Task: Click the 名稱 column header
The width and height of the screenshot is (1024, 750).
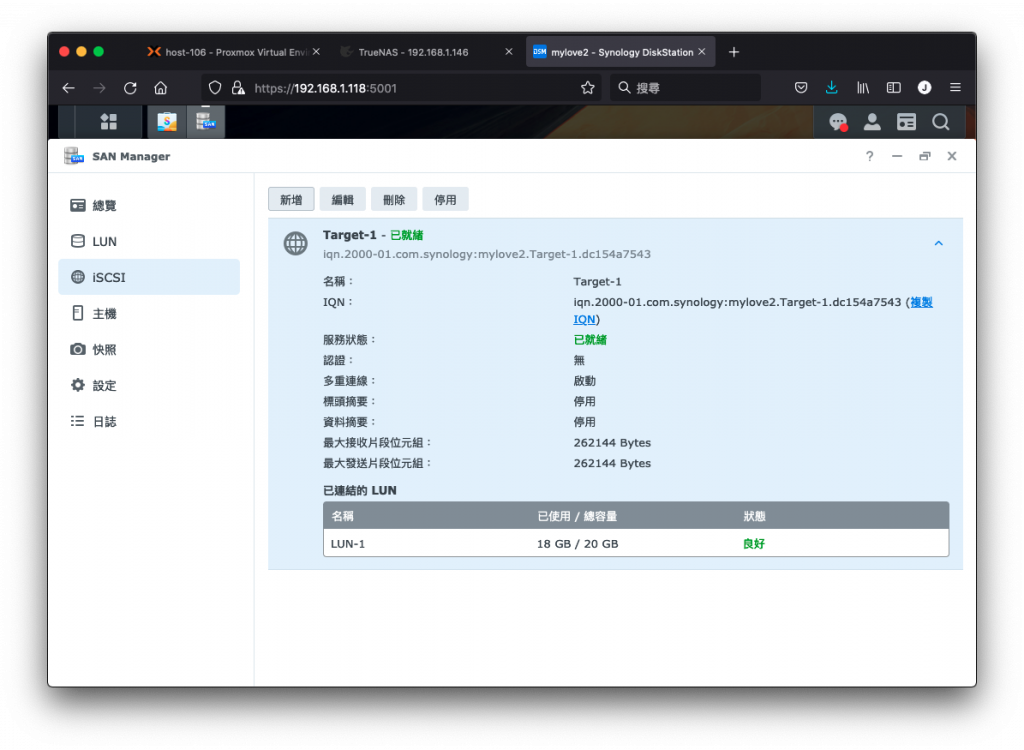Action: point(342,516)
